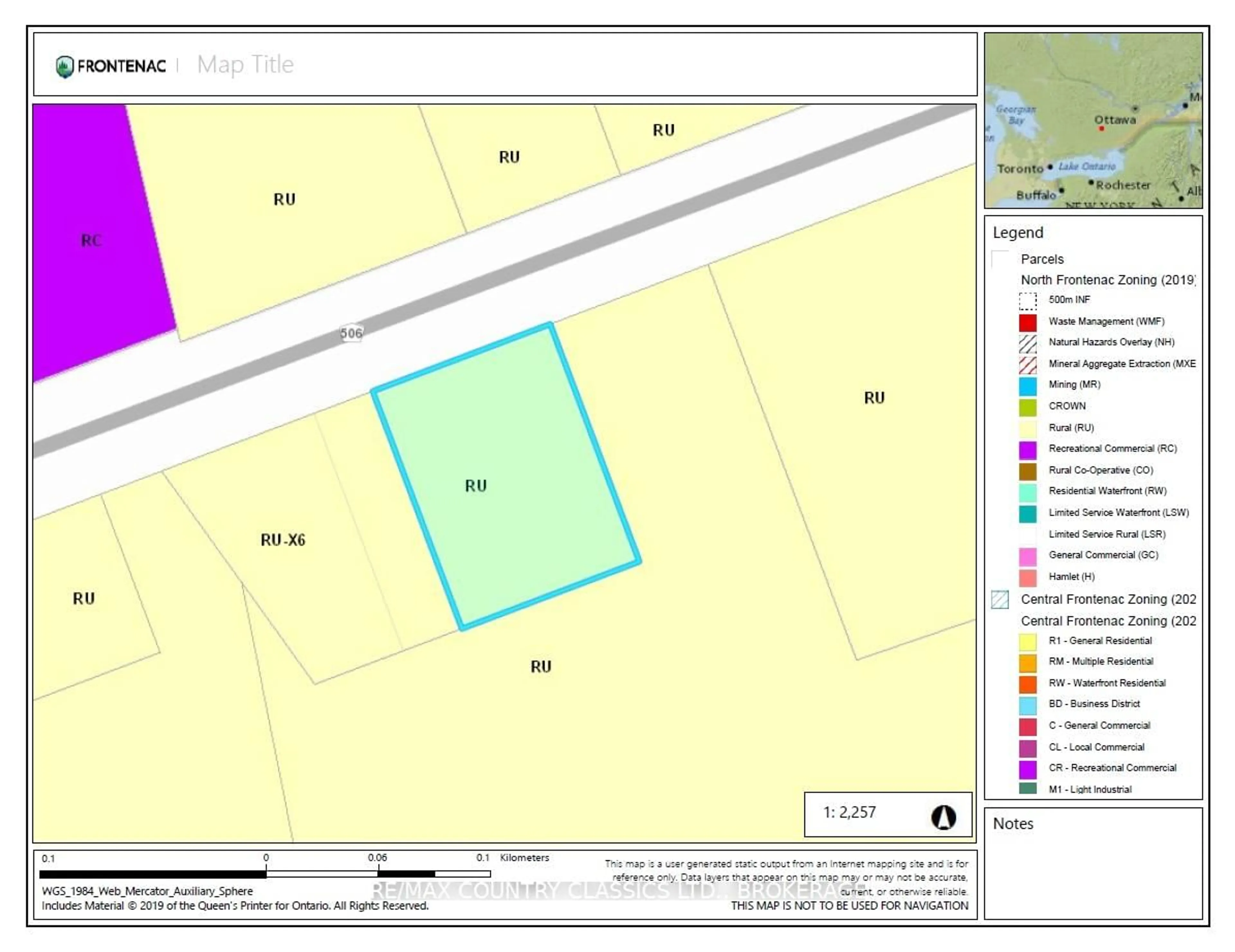Click the Notes panel heading
Viewport: 1235px width, 952px height.
coord(1013,824)
